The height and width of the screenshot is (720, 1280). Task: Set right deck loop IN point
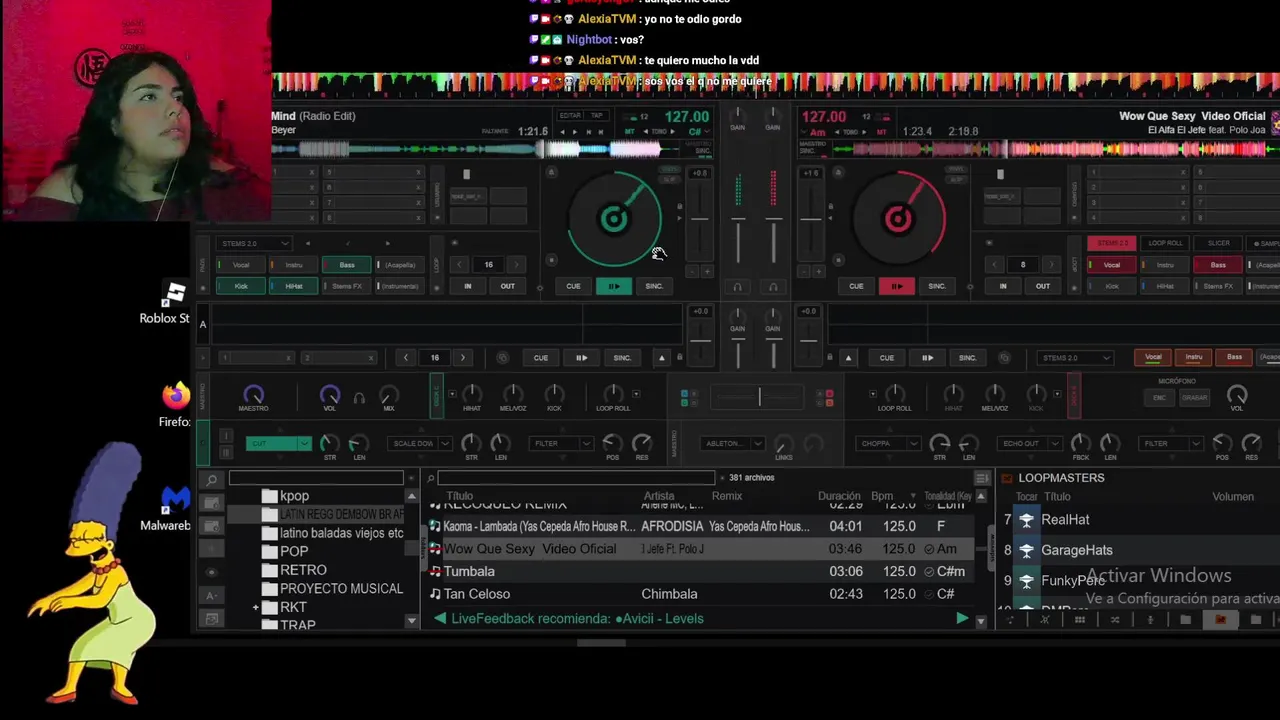(x=1003, y=286)
